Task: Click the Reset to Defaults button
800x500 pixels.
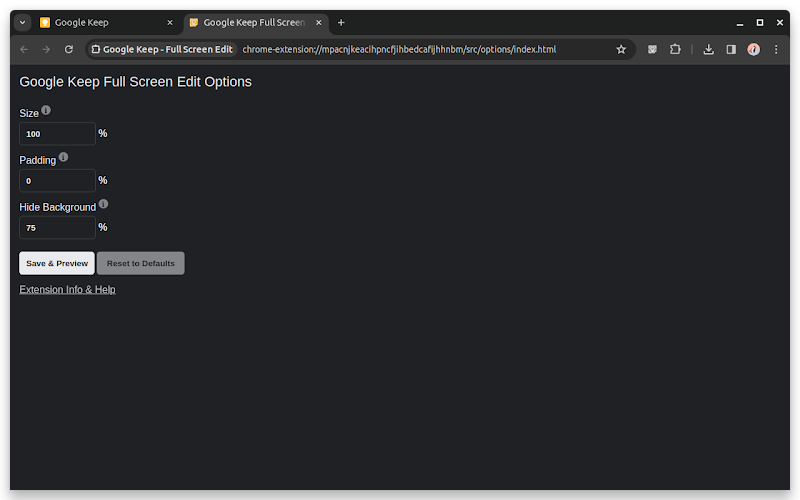Action: pos(141,263)
